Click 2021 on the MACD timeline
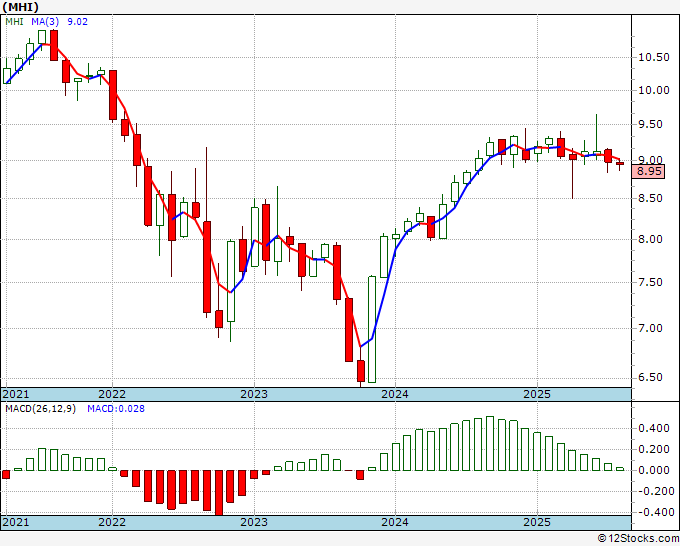 16,522
